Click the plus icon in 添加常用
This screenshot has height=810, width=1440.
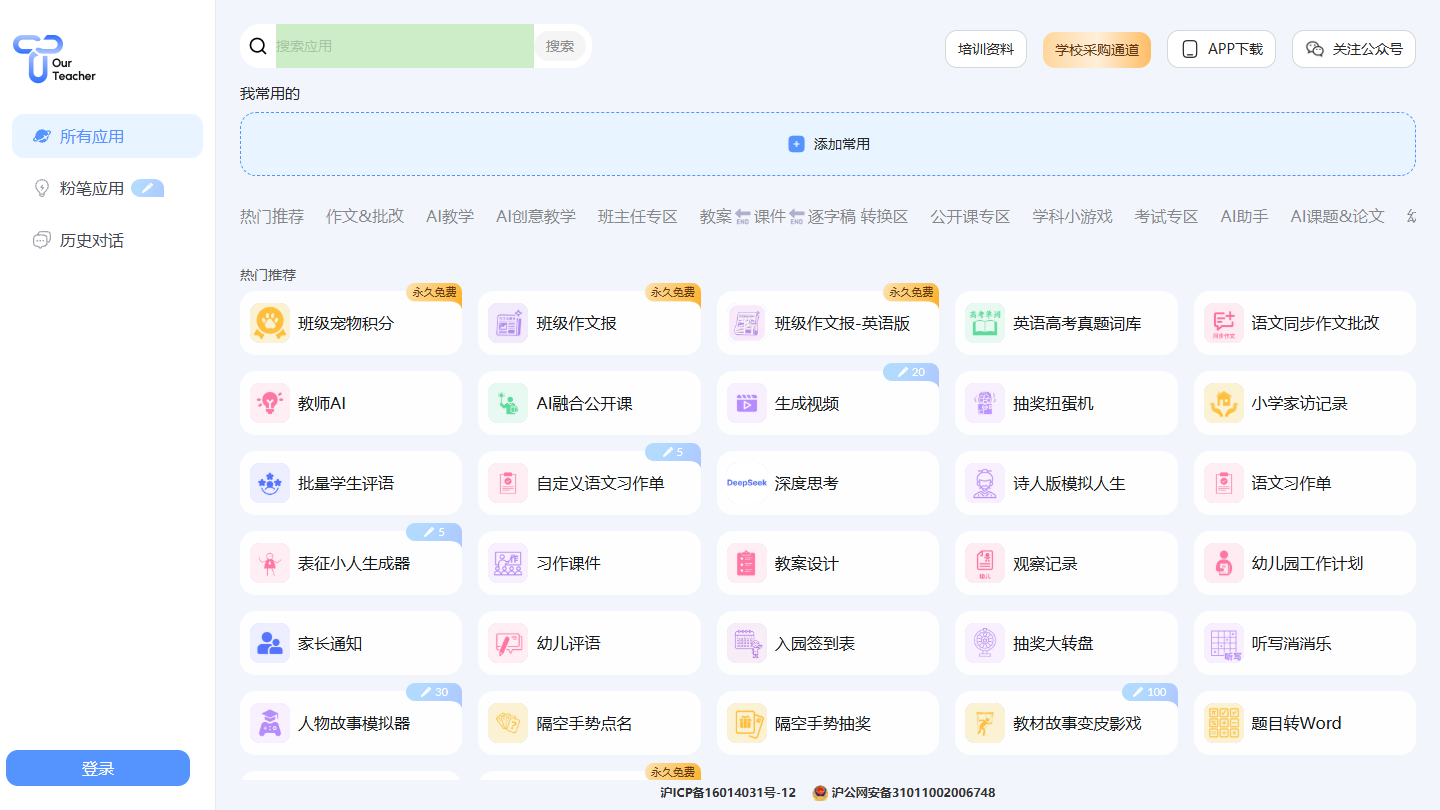796,144
